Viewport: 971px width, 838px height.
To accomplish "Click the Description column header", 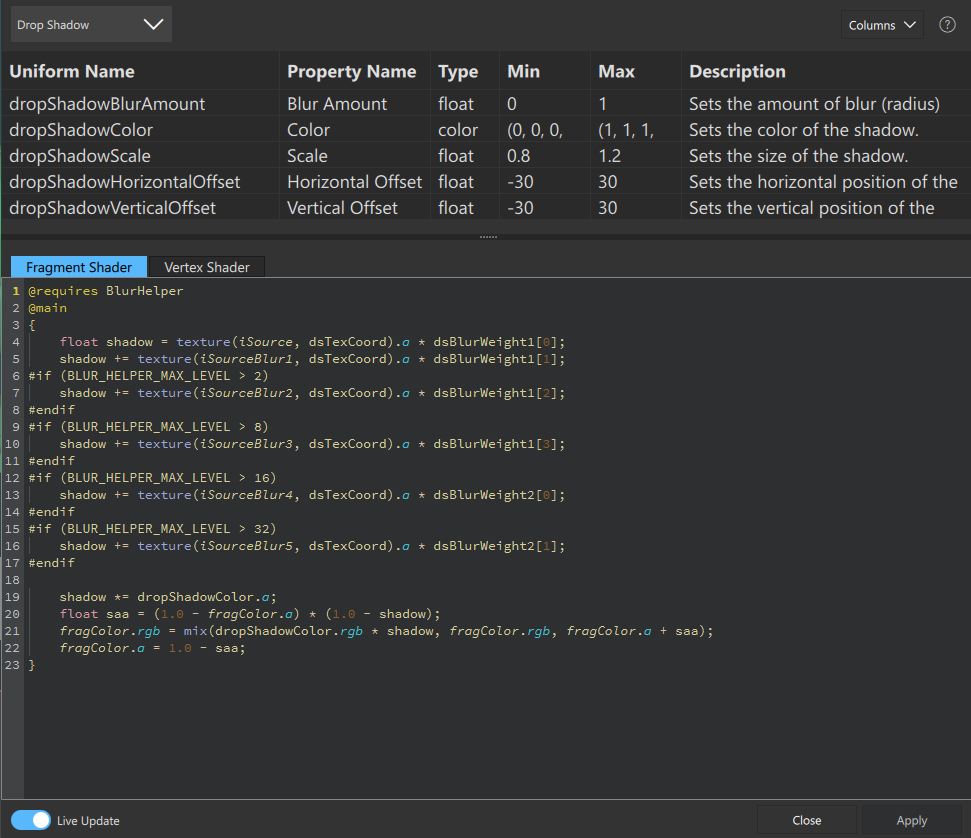I will click(736, 71).
